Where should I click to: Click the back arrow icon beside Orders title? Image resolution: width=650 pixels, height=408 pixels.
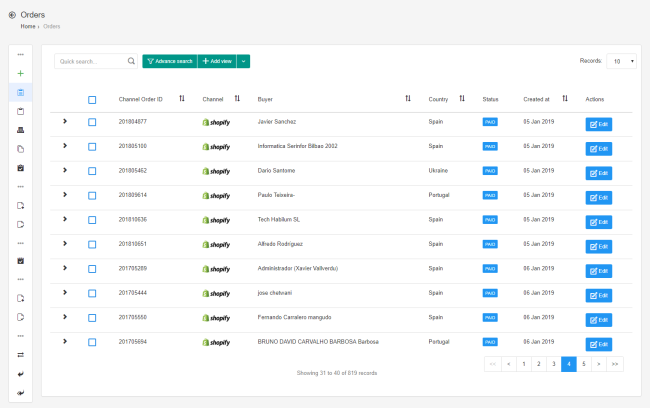click(12, 15)
